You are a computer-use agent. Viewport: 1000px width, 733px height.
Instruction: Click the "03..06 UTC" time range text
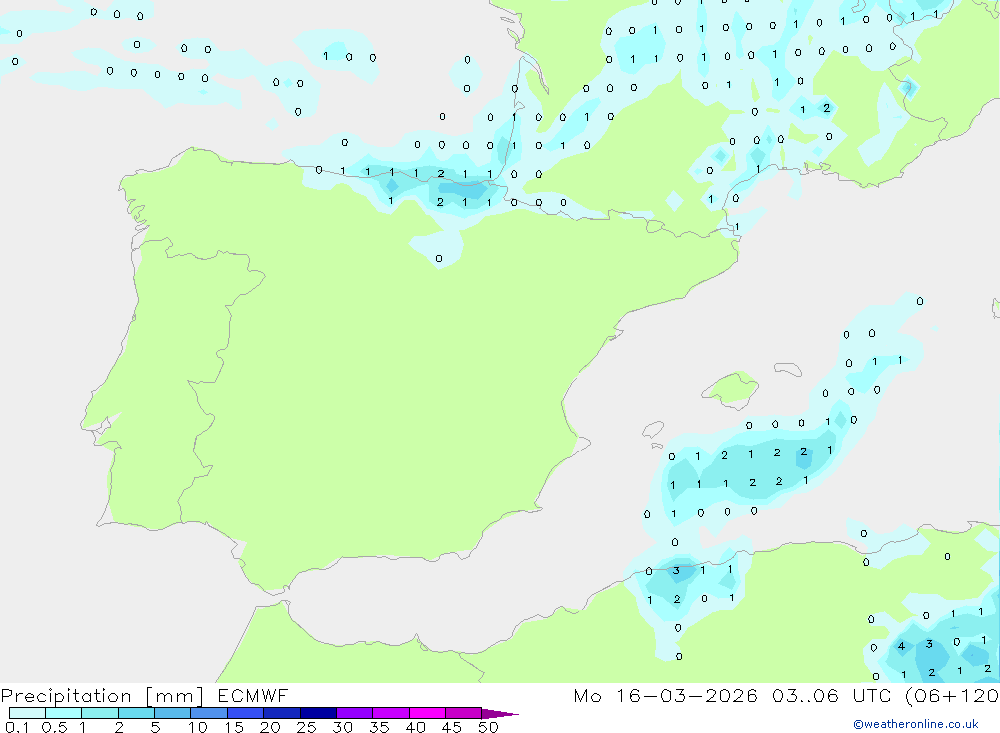(x=832, y=695)
